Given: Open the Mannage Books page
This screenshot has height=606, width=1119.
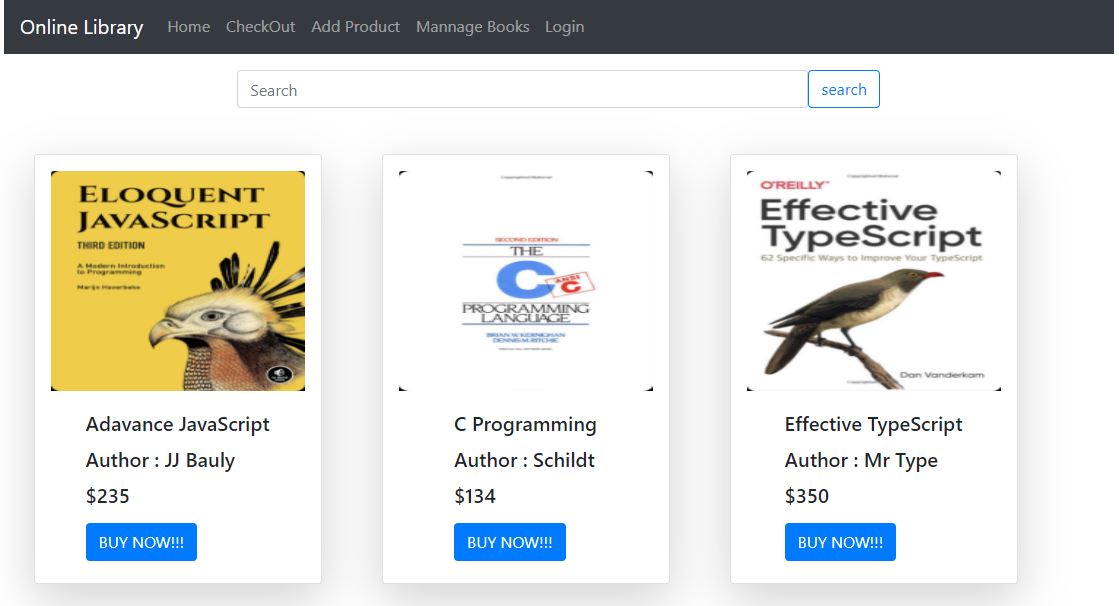Looking at the screenshot, I should pyautogui.click(x=472, y=27).
